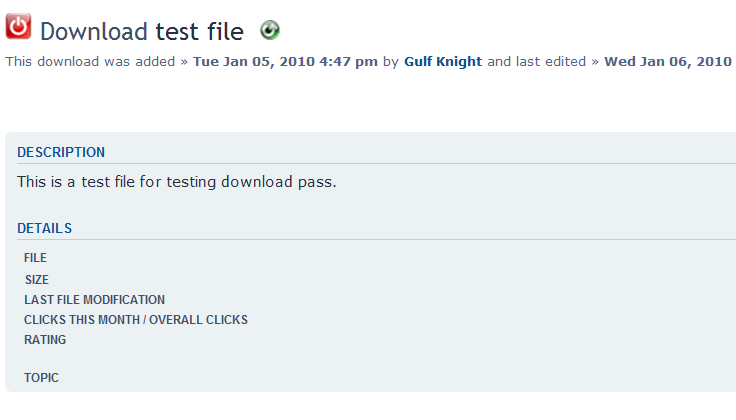Click the "Download test file" page title
The width and height of the screenshot is (736, 420).
141,32
